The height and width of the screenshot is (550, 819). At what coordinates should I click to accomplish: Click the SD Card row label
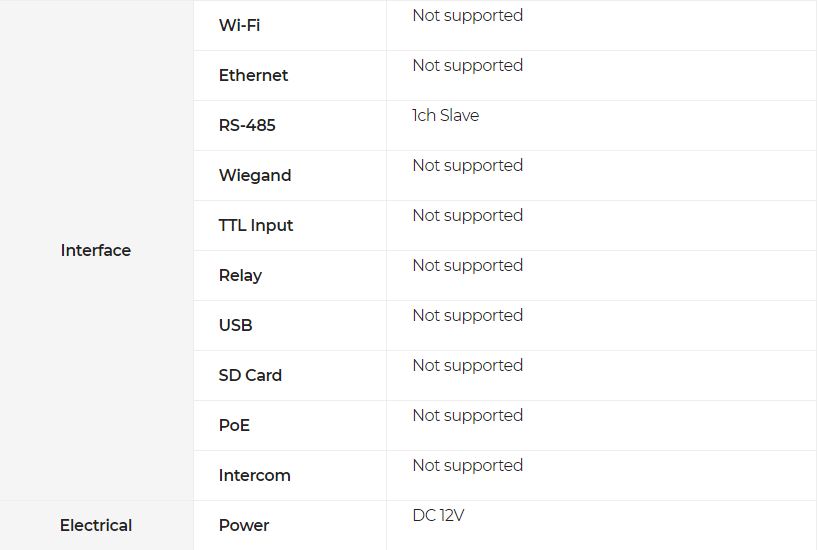(x=250, y=376)
